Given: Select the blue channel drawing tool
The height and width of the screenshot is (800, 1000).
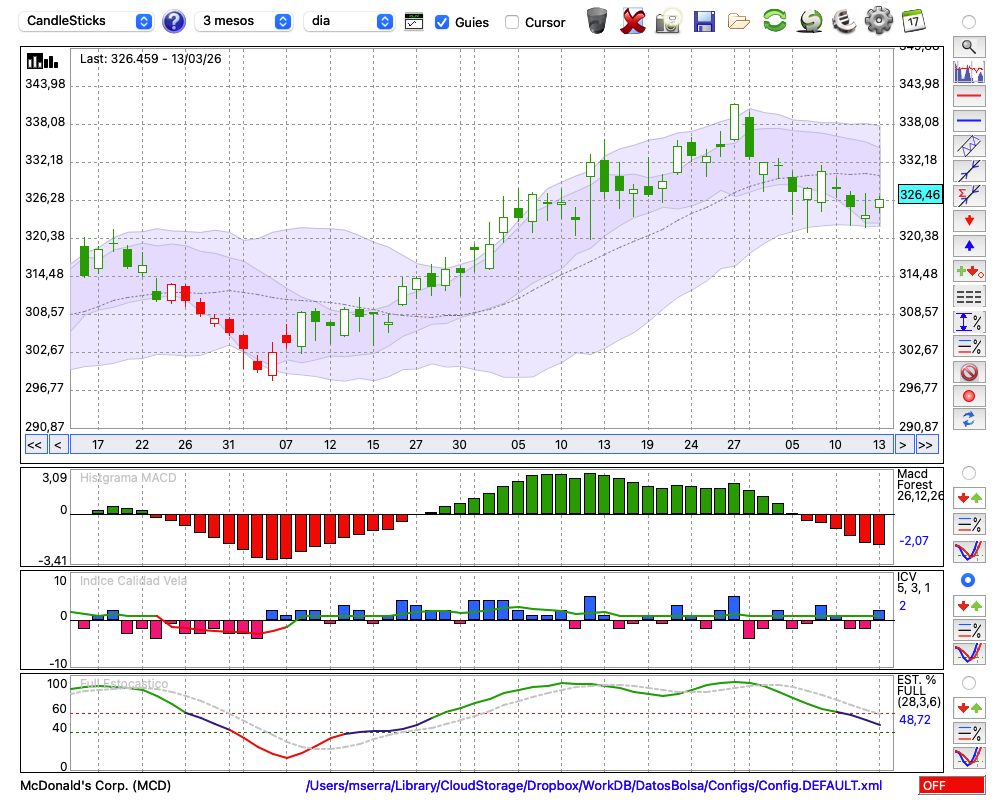Looking at the screenshot, I should (969, 146).
